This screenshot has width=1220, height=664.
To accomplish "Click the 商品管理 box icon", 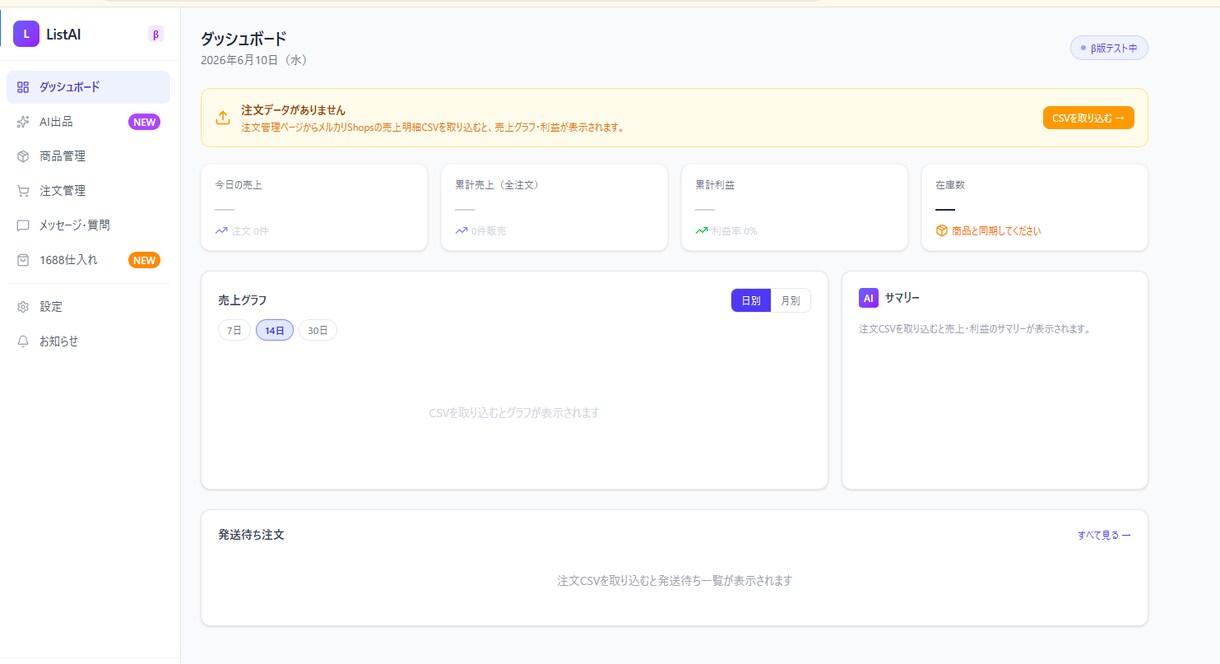I will pyautogui.click(x=23, y=156).
